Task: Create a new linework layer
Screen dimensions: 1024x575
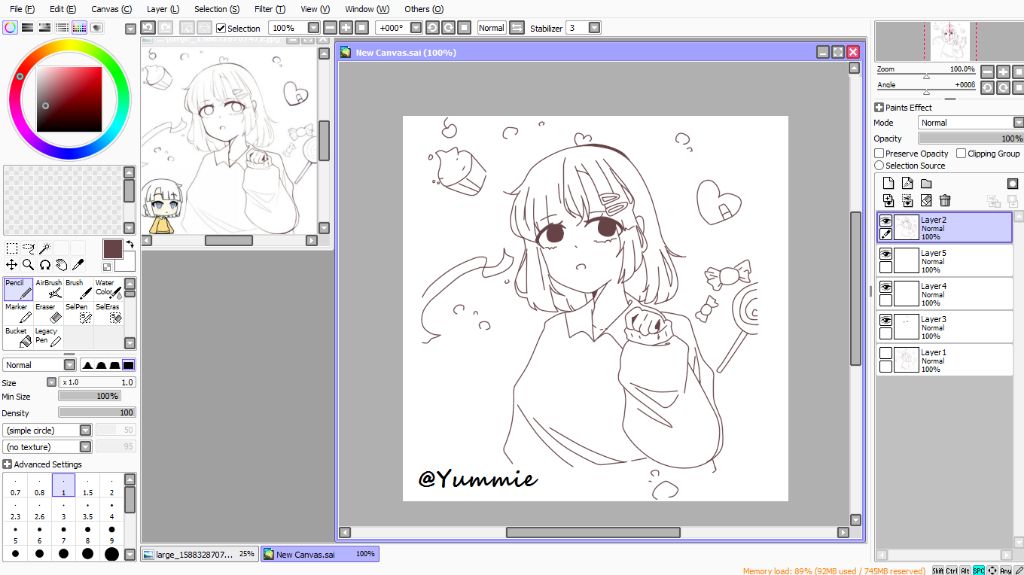Action: pos(907,184)
